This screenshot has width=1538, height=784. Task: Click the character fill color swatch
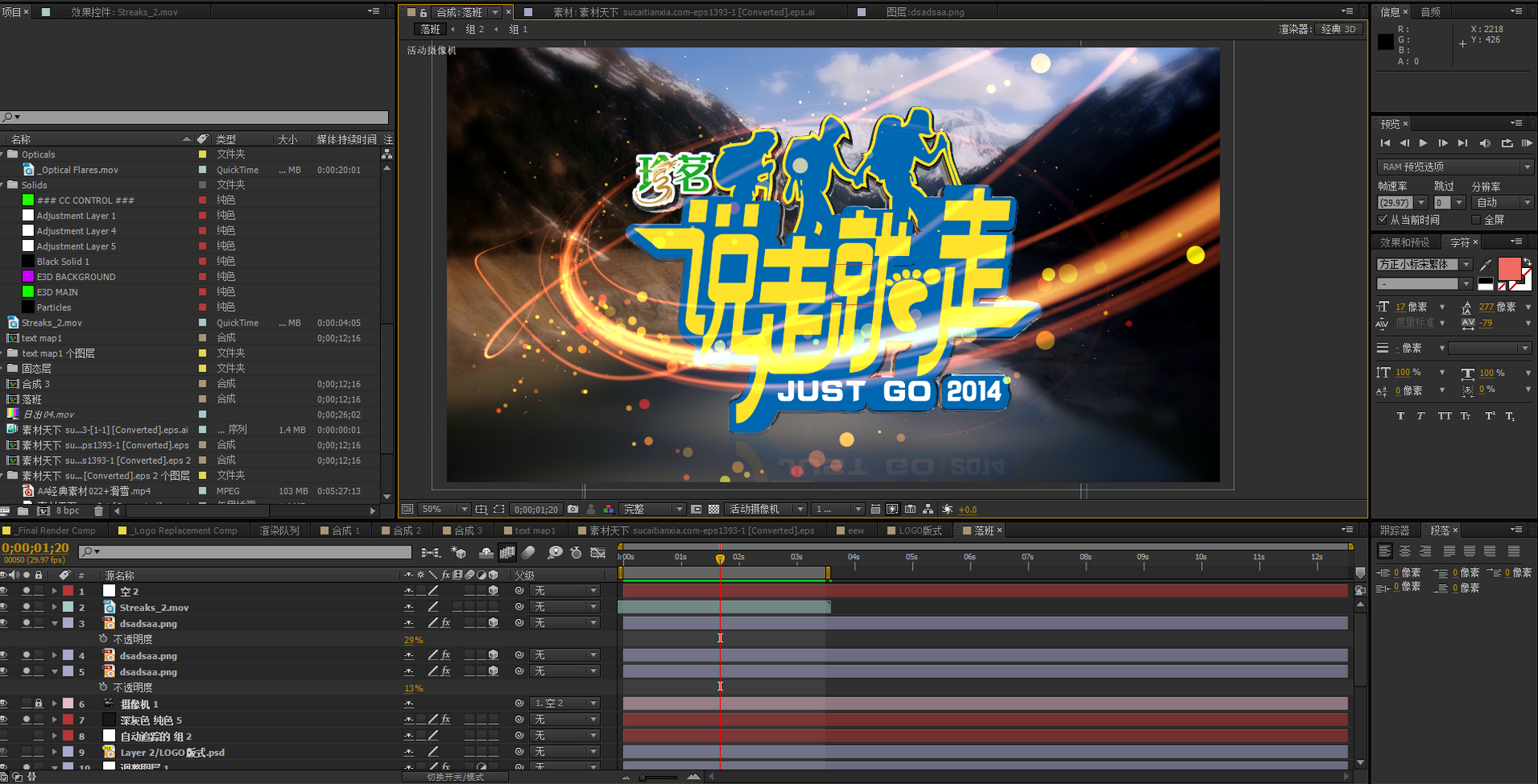click(x=1509, y=269)
